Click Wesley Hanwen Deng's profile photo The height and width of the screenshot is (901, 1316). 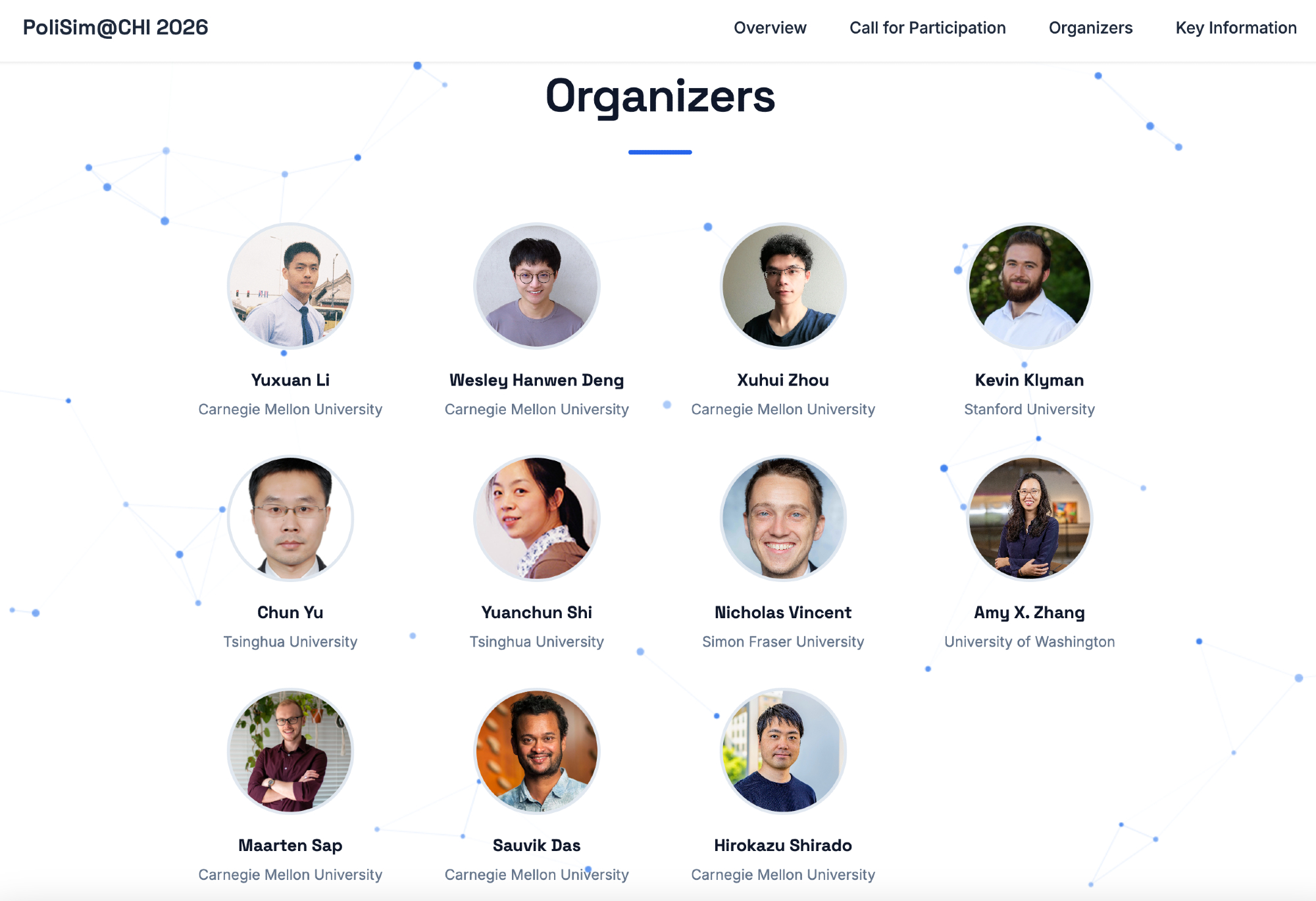(537, 286)
